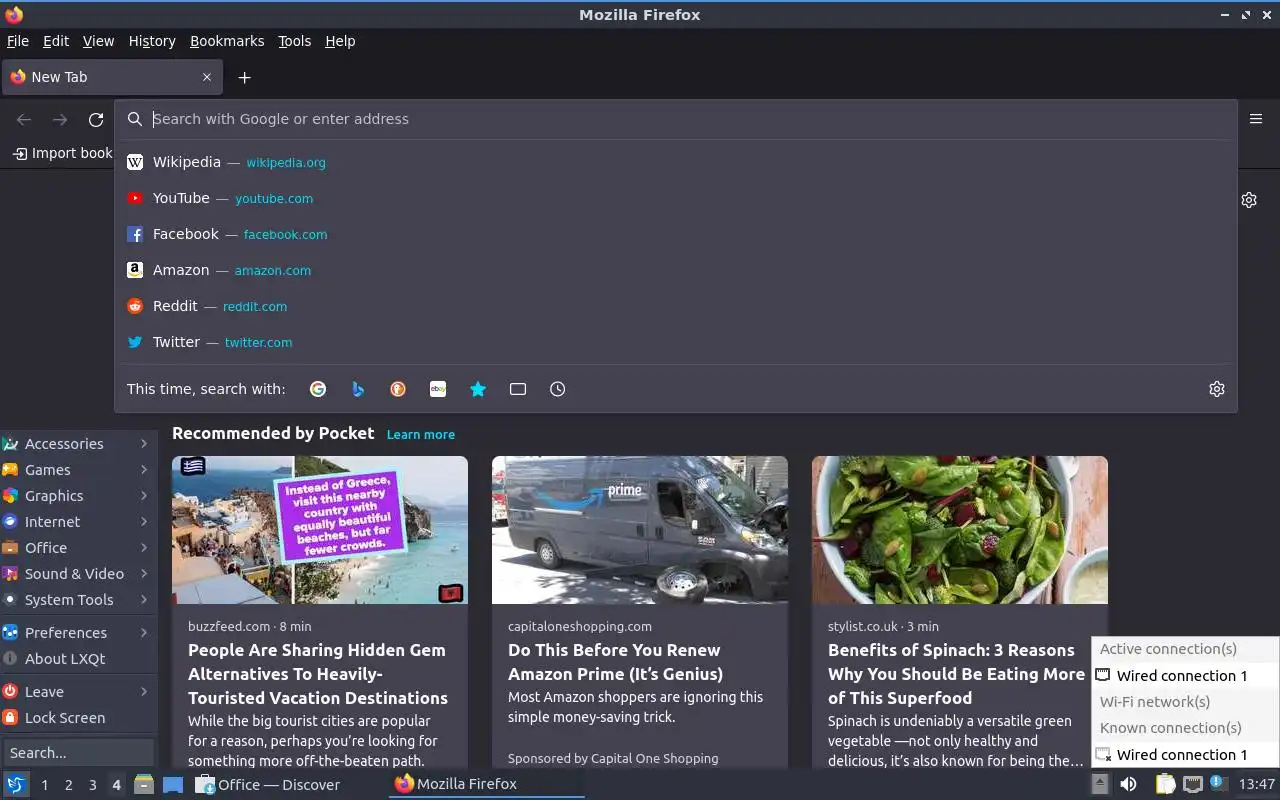The width and height of the screenshot is (1280, 800).
Task: Expand the Office submenu
Action: pos(79,548)
